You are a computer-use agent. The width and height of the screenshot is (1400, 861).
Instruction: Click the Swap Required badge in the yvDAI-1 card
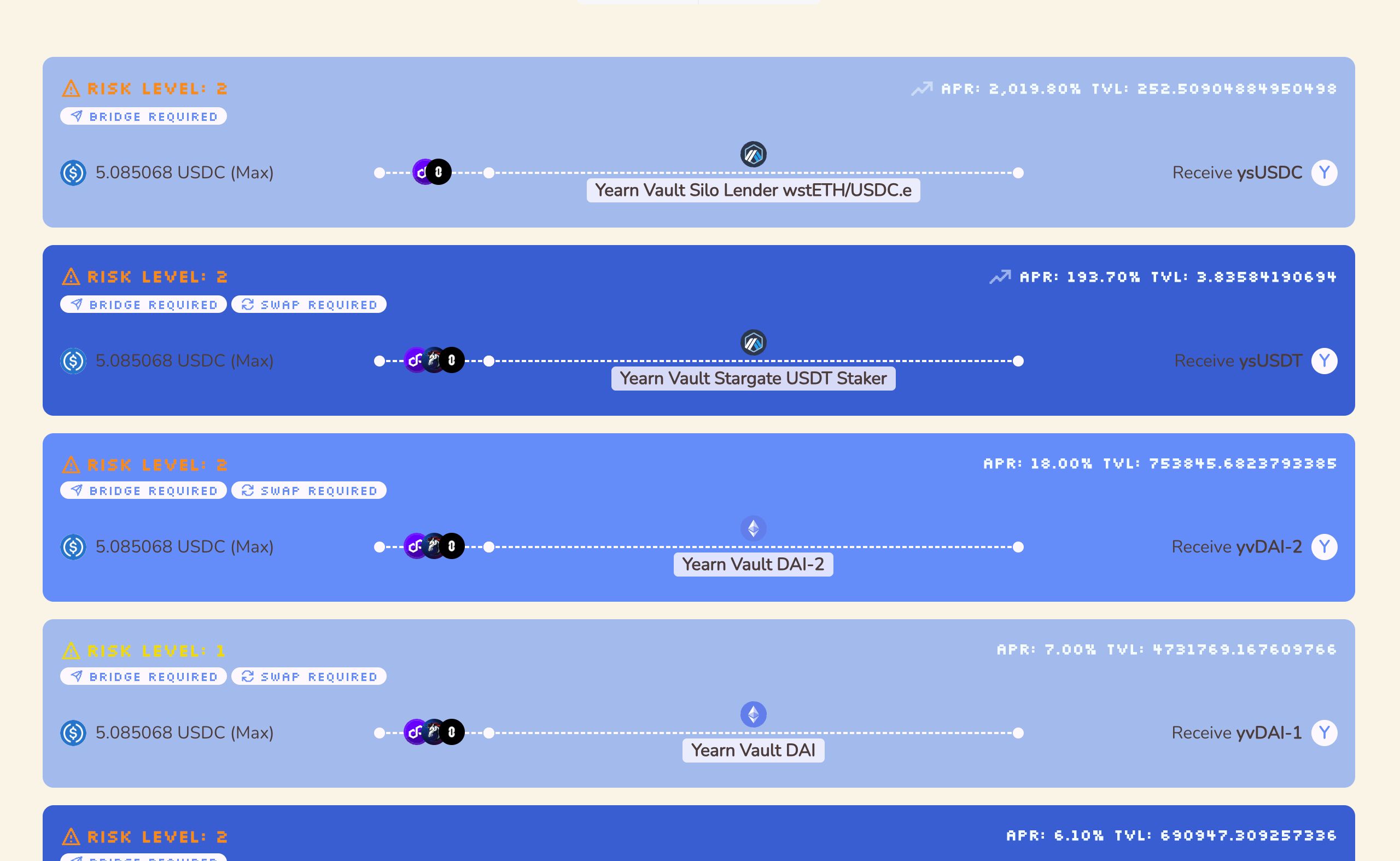point(309,677)
